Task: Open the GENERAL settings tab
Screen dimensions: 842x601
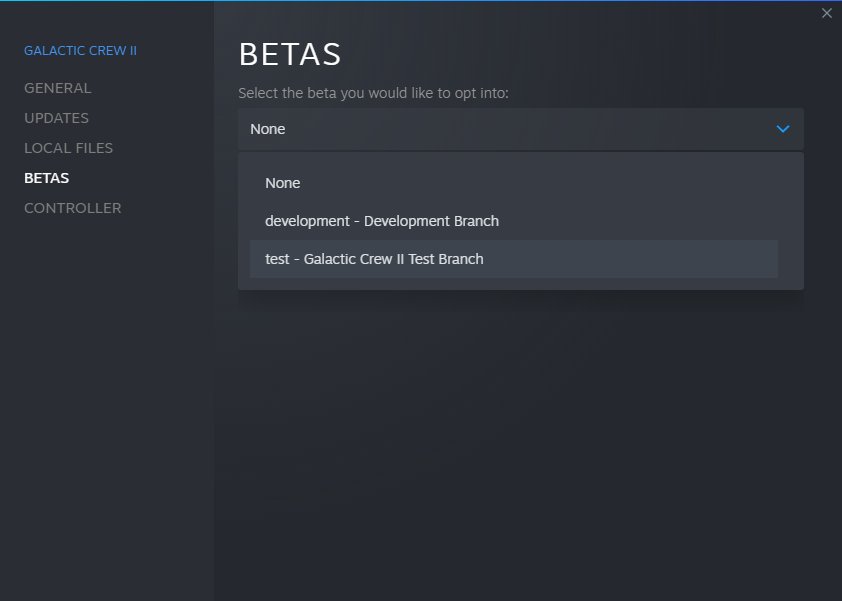Action: pyautogui.click(x=57, y=88)
